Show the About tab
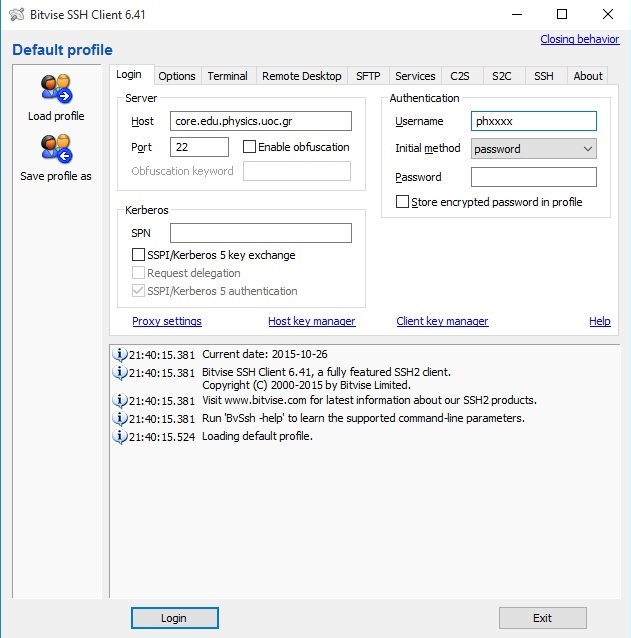The width and height of the screenshot is (631, 638). 588,76
